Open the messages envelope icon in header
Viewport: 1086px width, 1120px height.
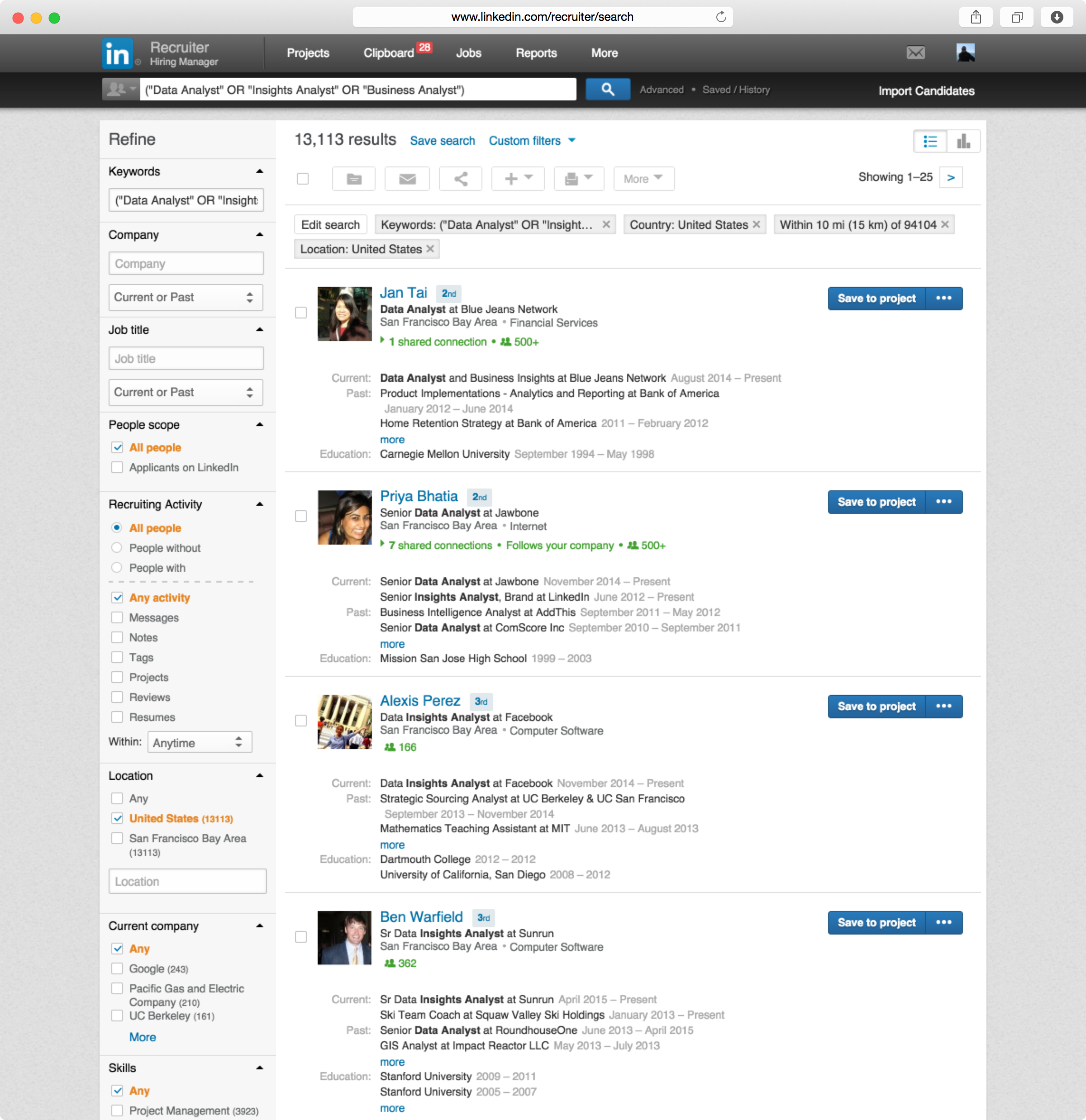coord(915,52)
